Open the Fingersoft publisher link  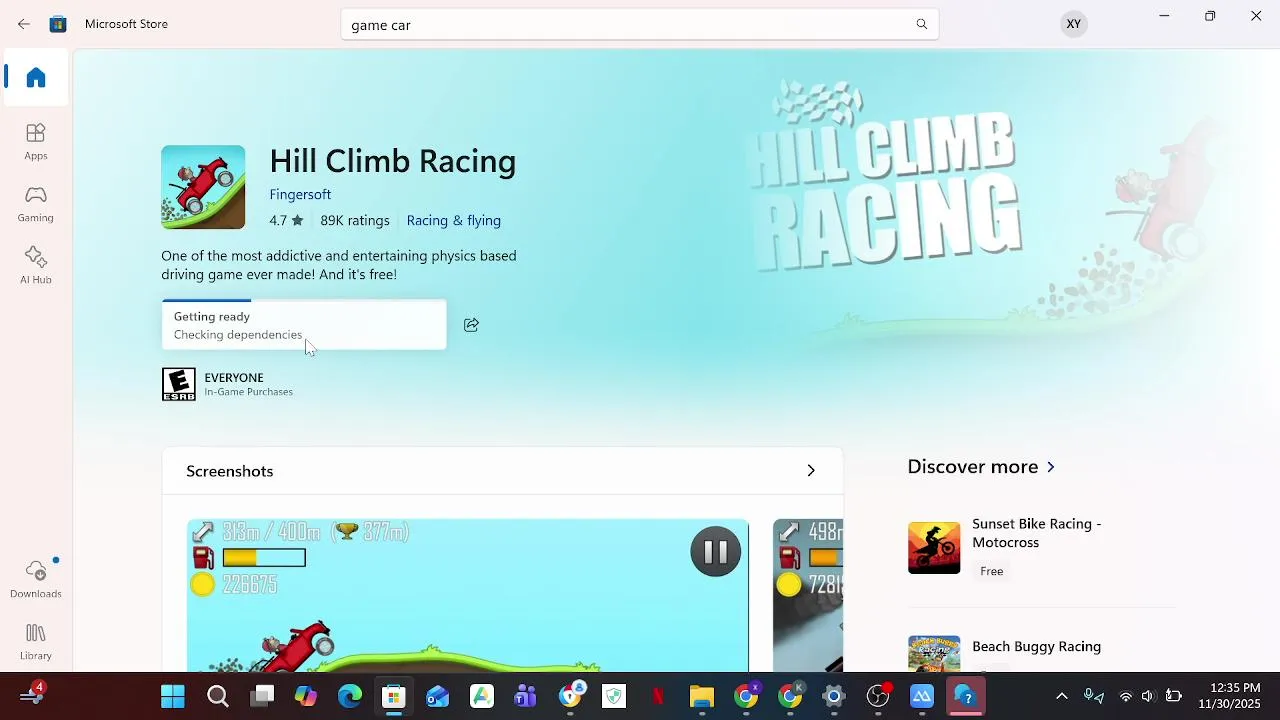click(300, 194)
